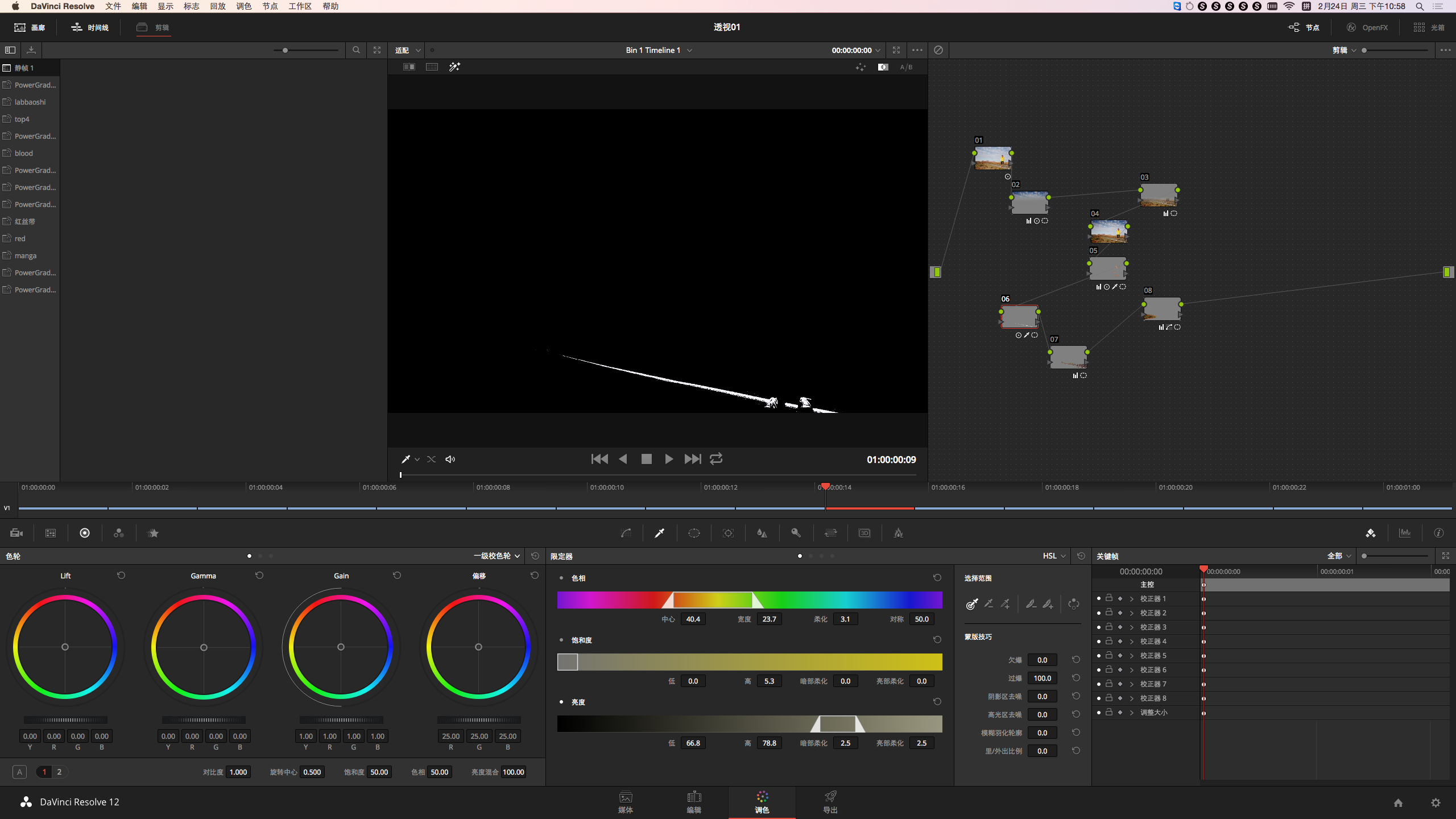Open the Motion Effects palette icon

(x=153, y=533)
